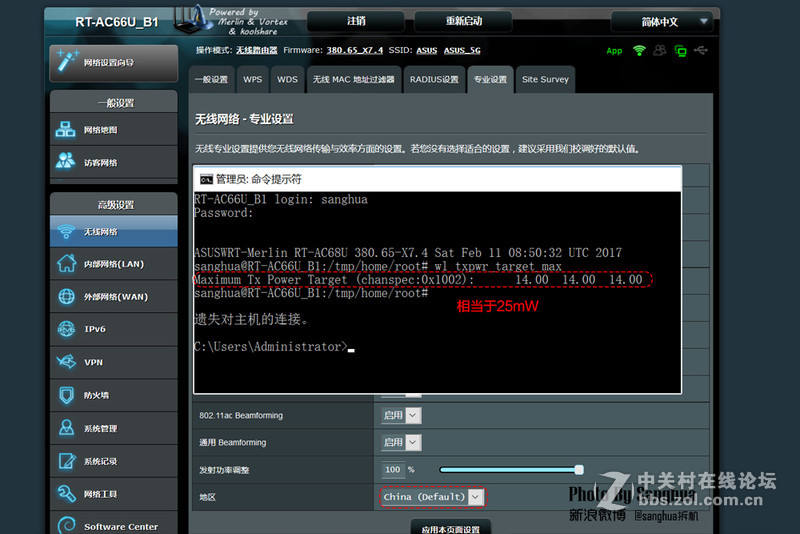Open the language dropdown 简体中文
This screenshot has width=800, height=534.
[661, 22]
